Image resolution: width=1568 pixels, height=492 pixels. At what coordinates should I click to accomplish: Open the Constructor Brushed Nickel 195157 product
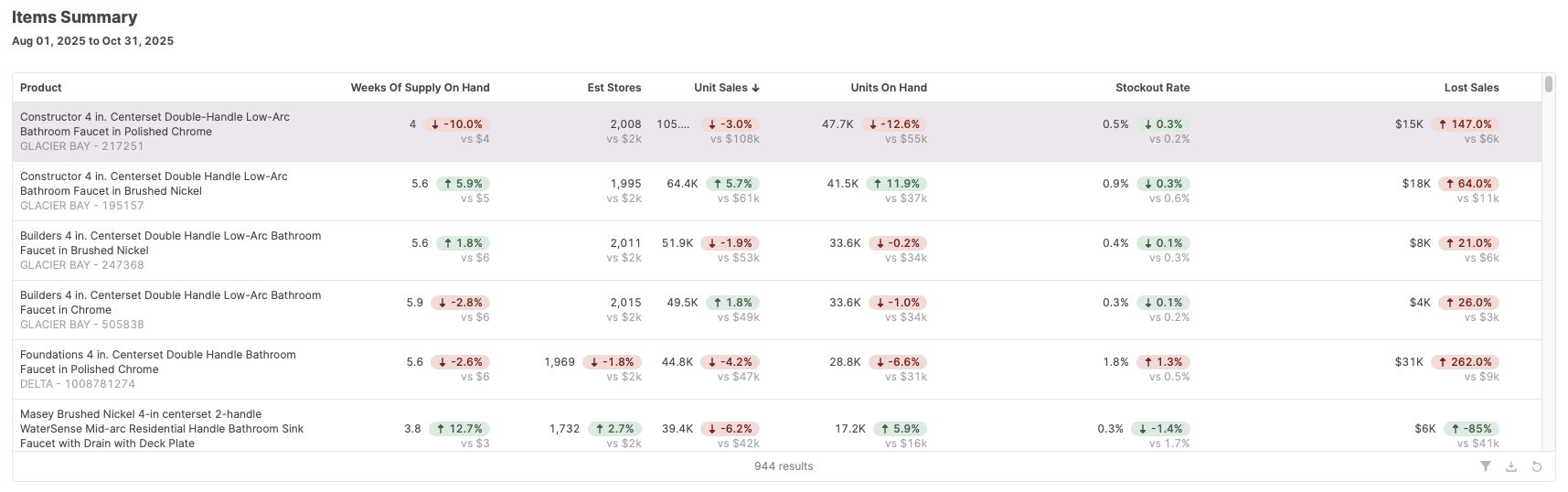pyautogui.click(x=154, y=184)
